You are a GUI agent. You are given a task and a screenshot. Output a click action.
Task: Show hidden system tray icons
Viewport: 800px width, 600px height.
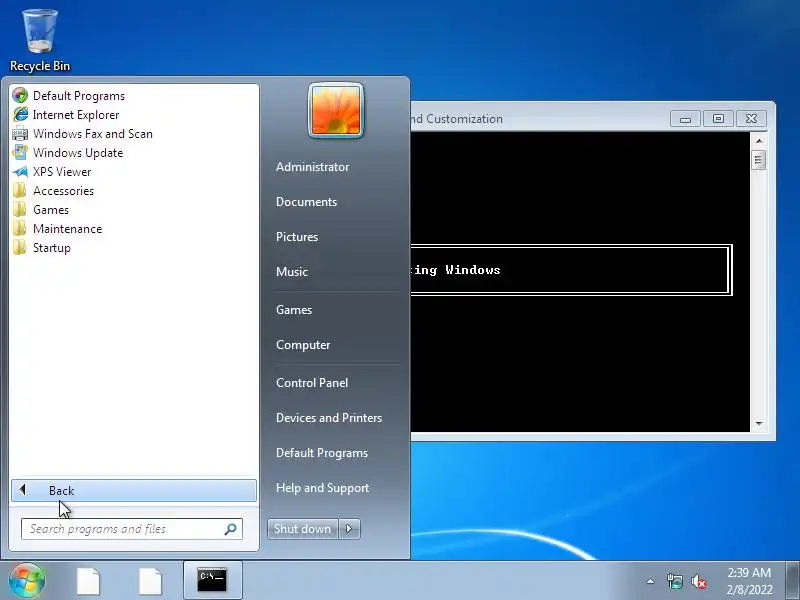pyautogui.click(x=651, y=581)
